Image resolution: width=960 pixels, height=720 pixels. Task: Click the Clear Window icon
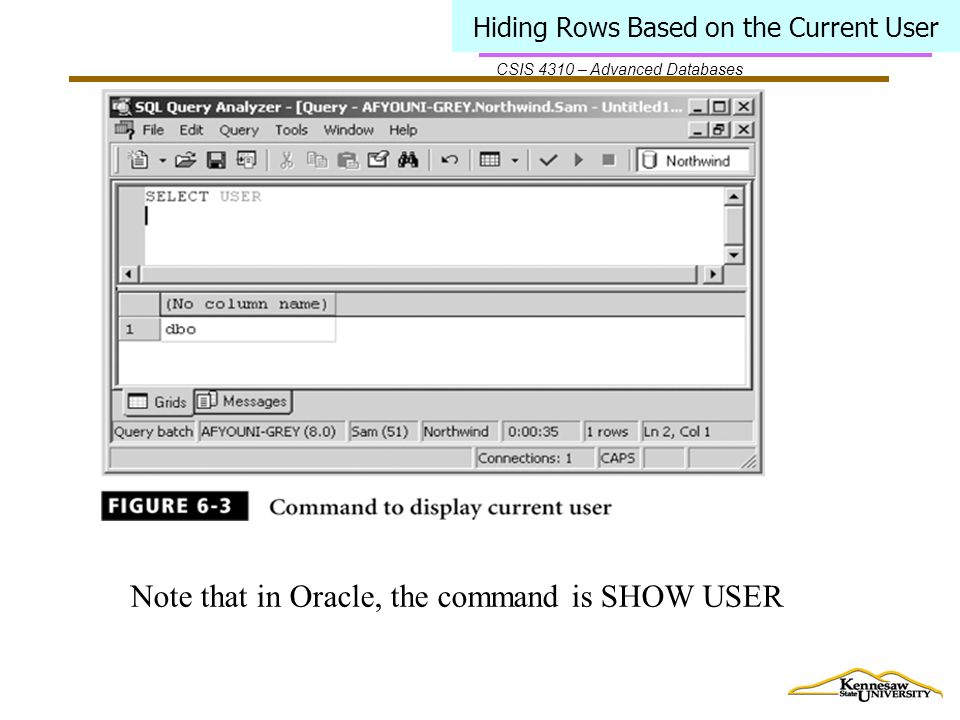(x=378, y=160)
